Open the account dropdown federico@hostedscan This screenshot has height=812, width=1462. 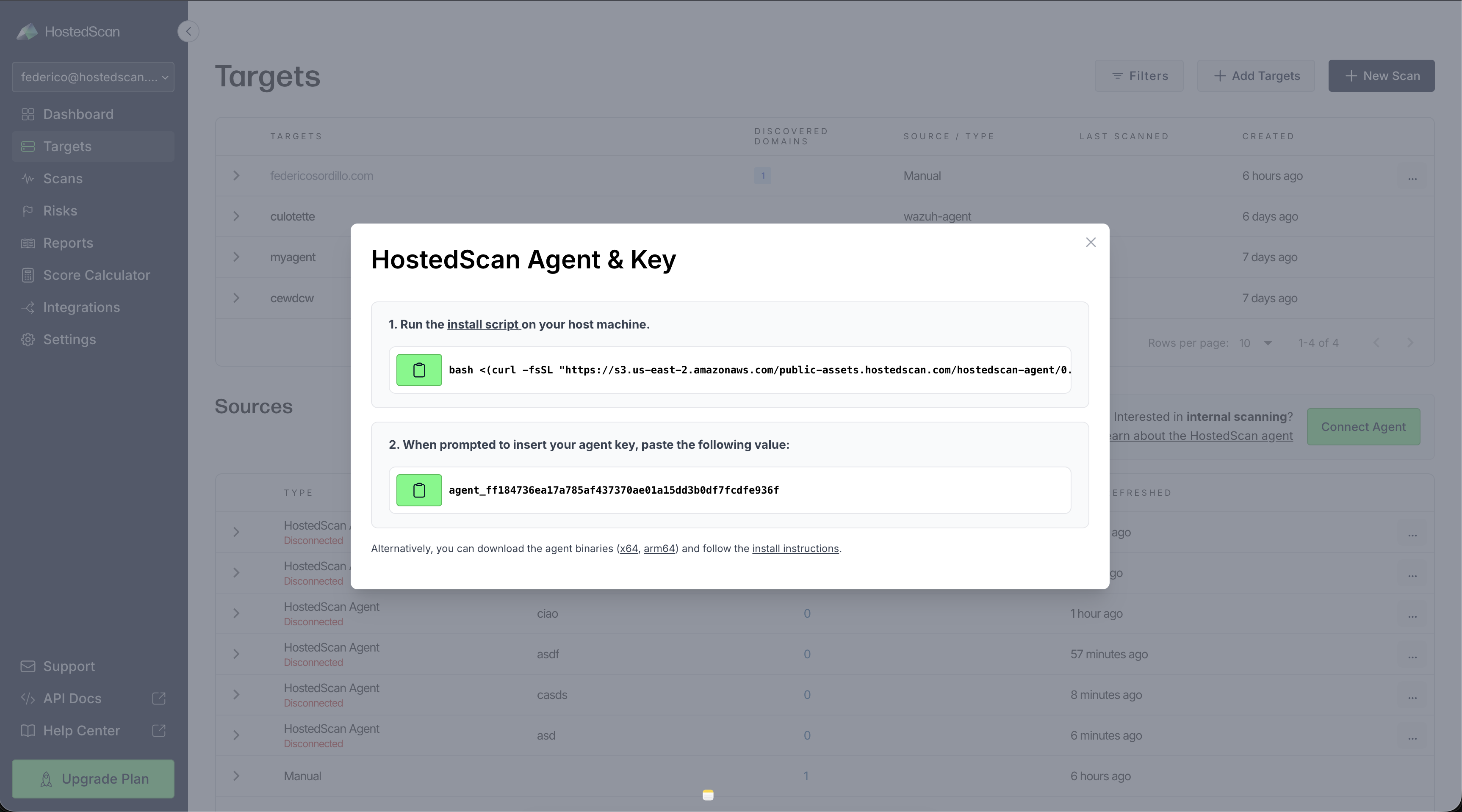click(x=93, y=77)
